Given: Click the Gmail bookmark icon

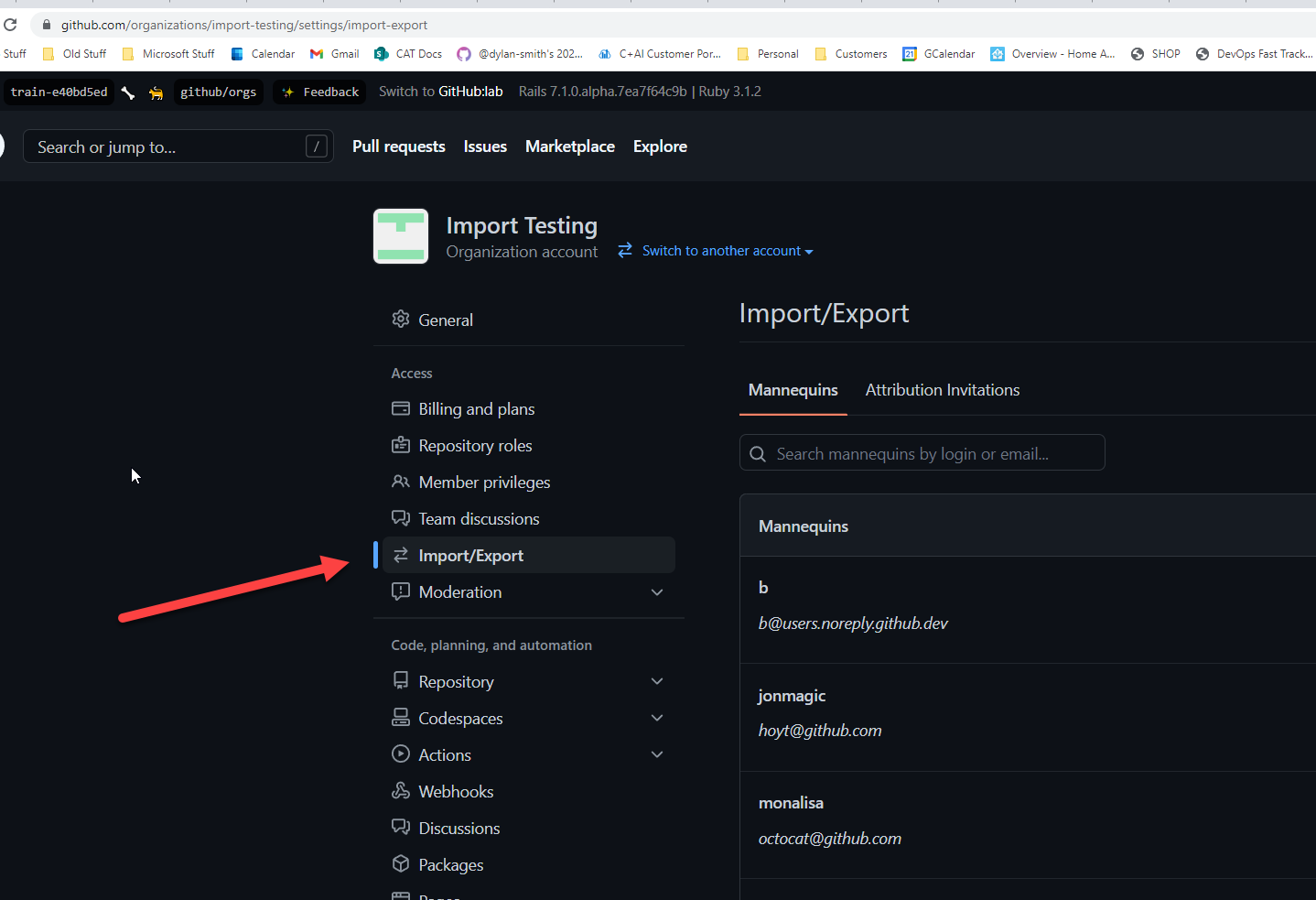Looking at the screenshot, I should [317, 54].
